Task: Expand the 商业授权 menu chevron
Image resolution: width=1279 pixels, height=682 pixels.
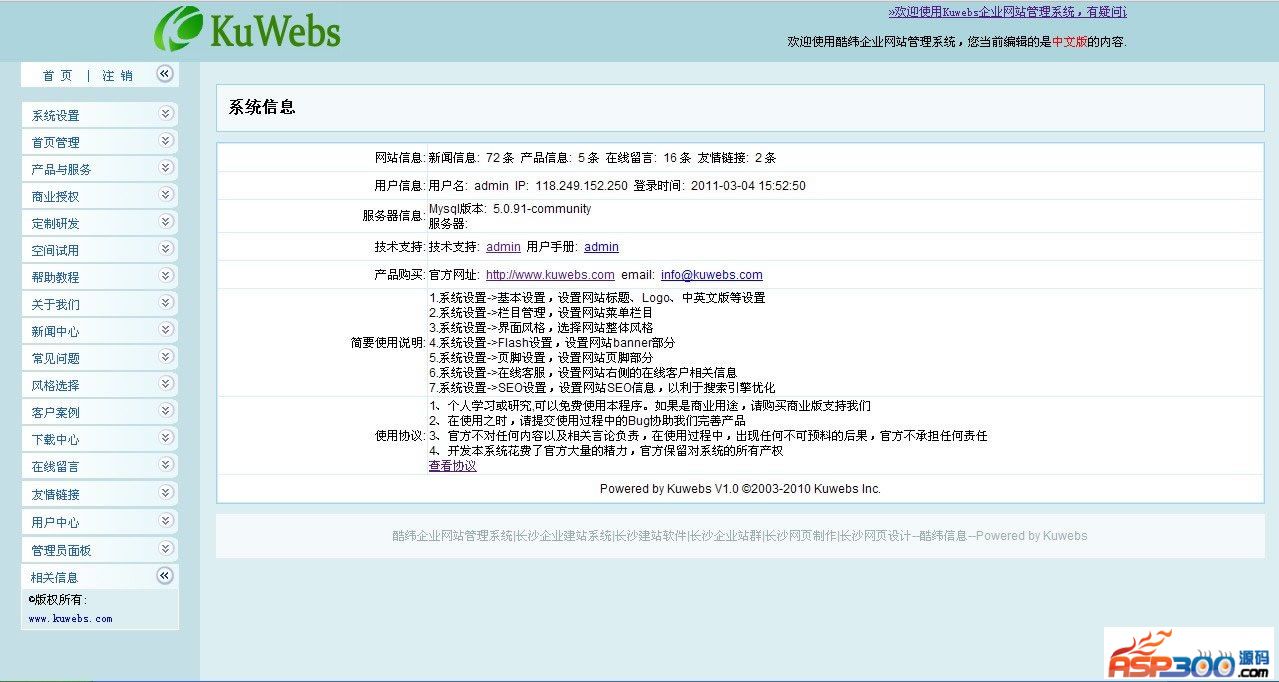Action: coord(166,195)
